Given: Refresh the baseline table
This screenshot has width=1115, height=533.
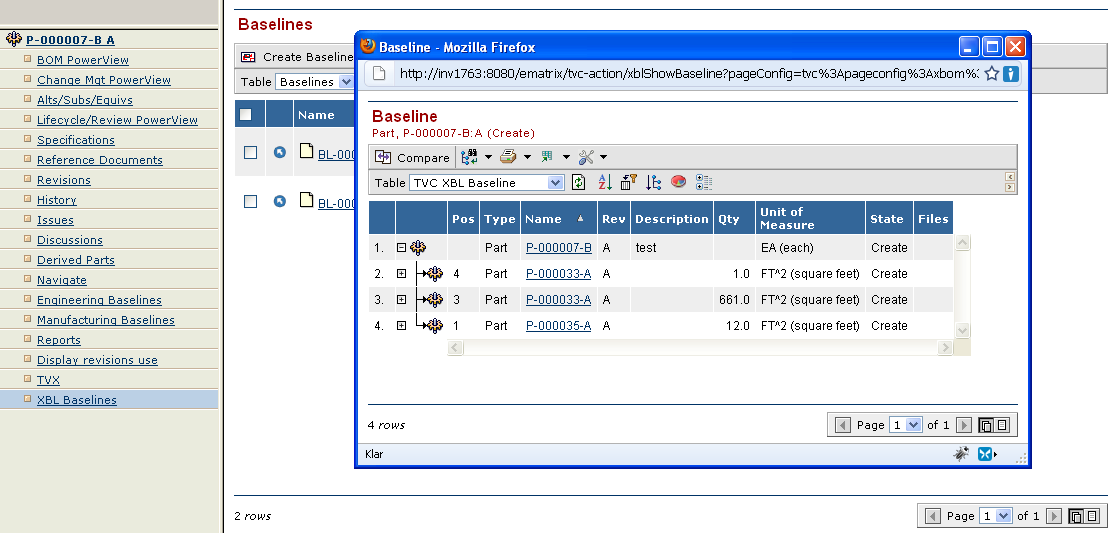Looking at the screenshot, I should (x=578, y=182).
